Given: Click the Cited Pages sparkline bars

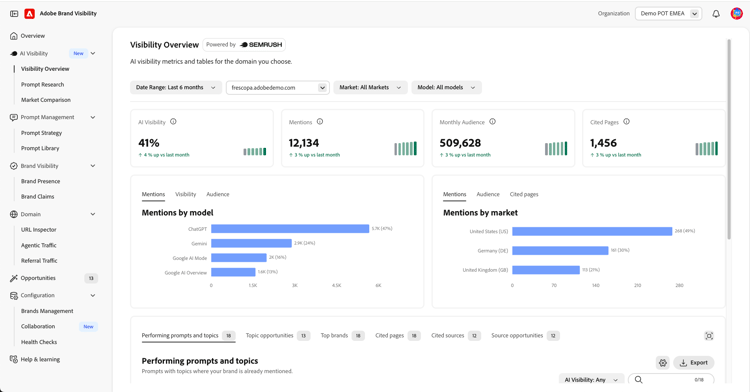Looking at the screenshot, I should pyautogui.click(x=706, y=149).
